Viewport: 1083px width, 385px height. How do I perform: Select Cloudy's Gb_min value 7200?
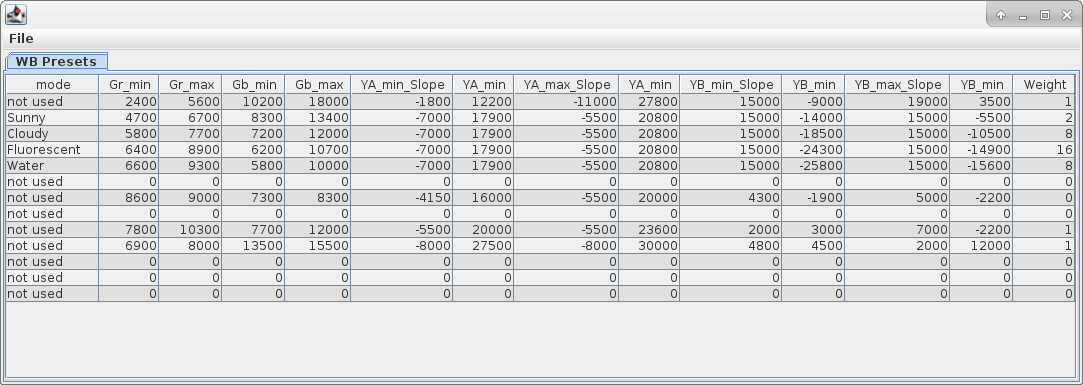[253, 134]
